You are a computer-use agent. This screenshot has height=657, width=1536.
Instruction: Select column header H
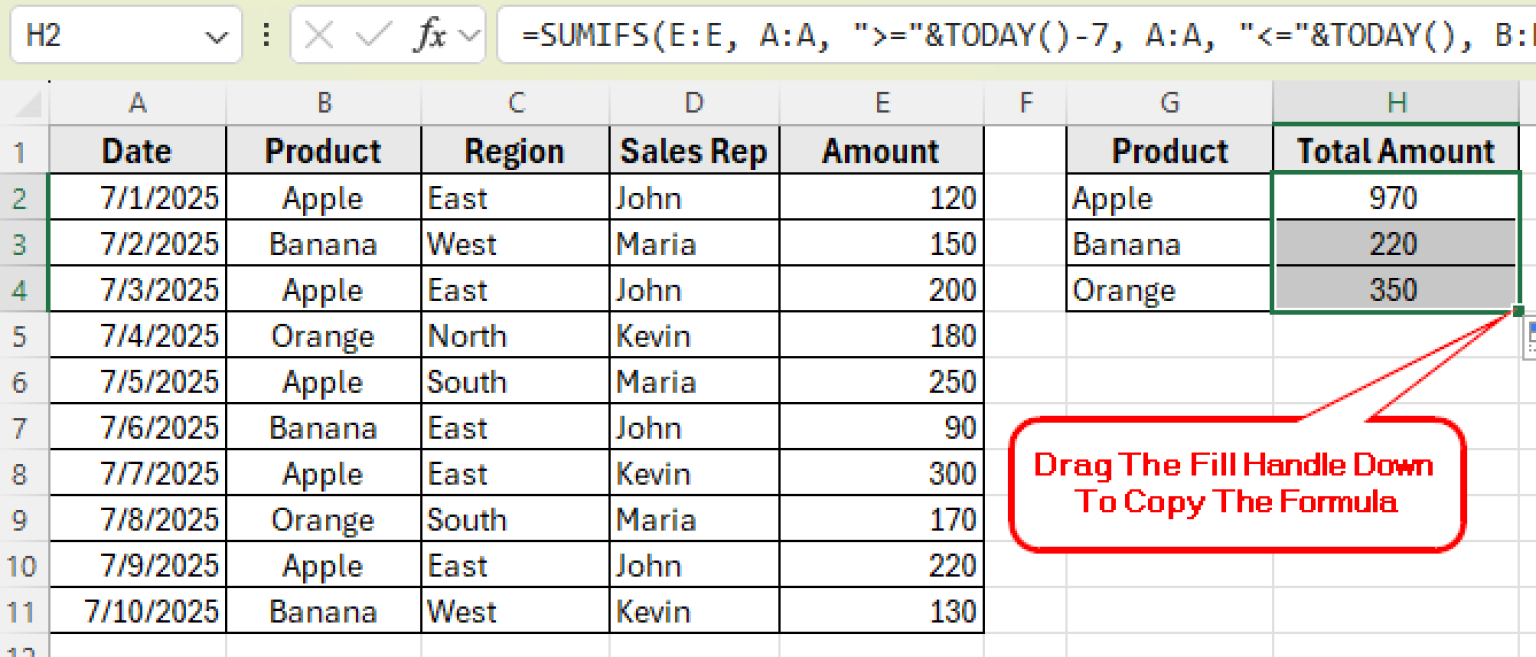pos(1396,103)
